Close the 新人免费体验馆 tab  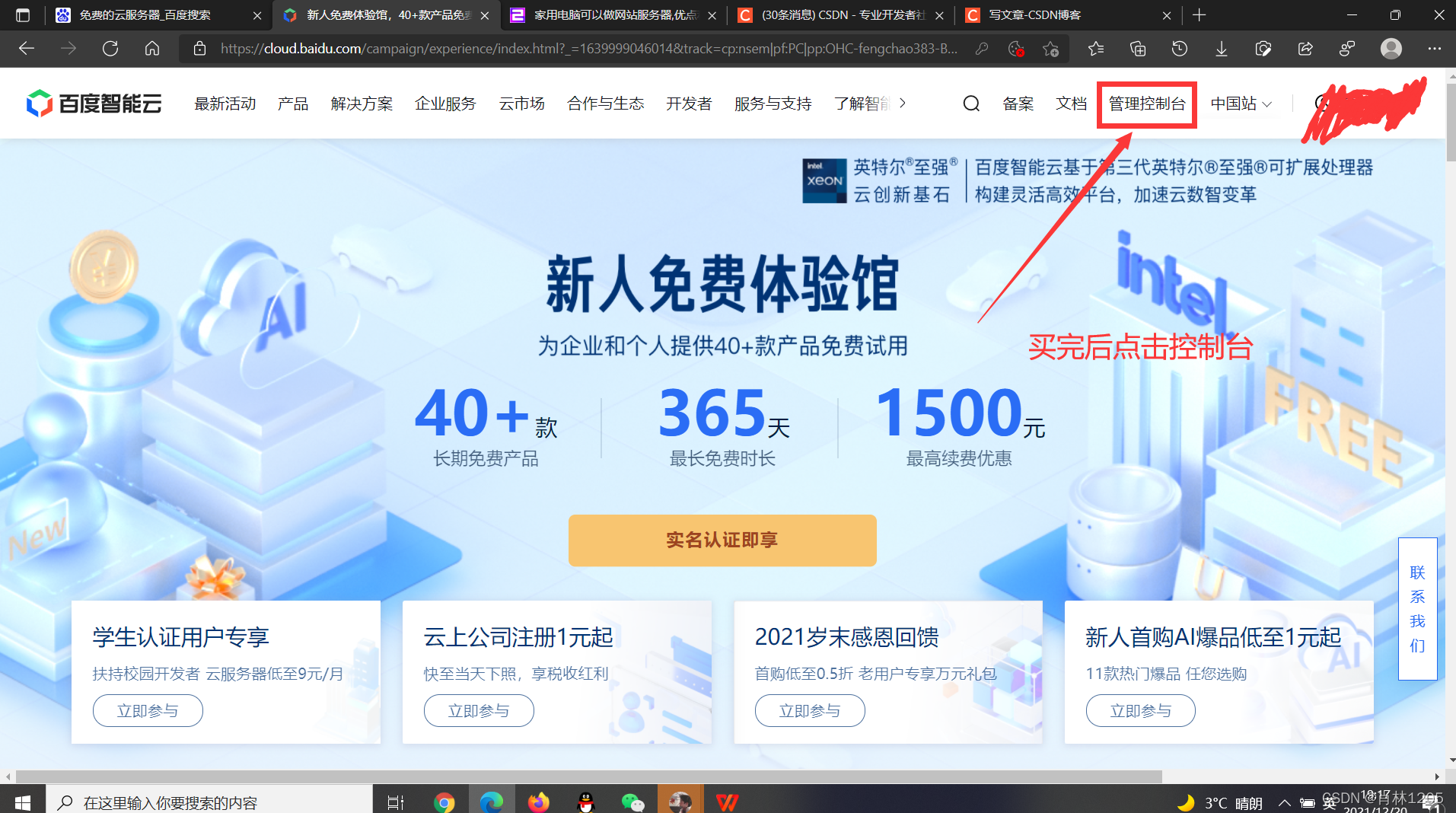click(x=485, y=15)
